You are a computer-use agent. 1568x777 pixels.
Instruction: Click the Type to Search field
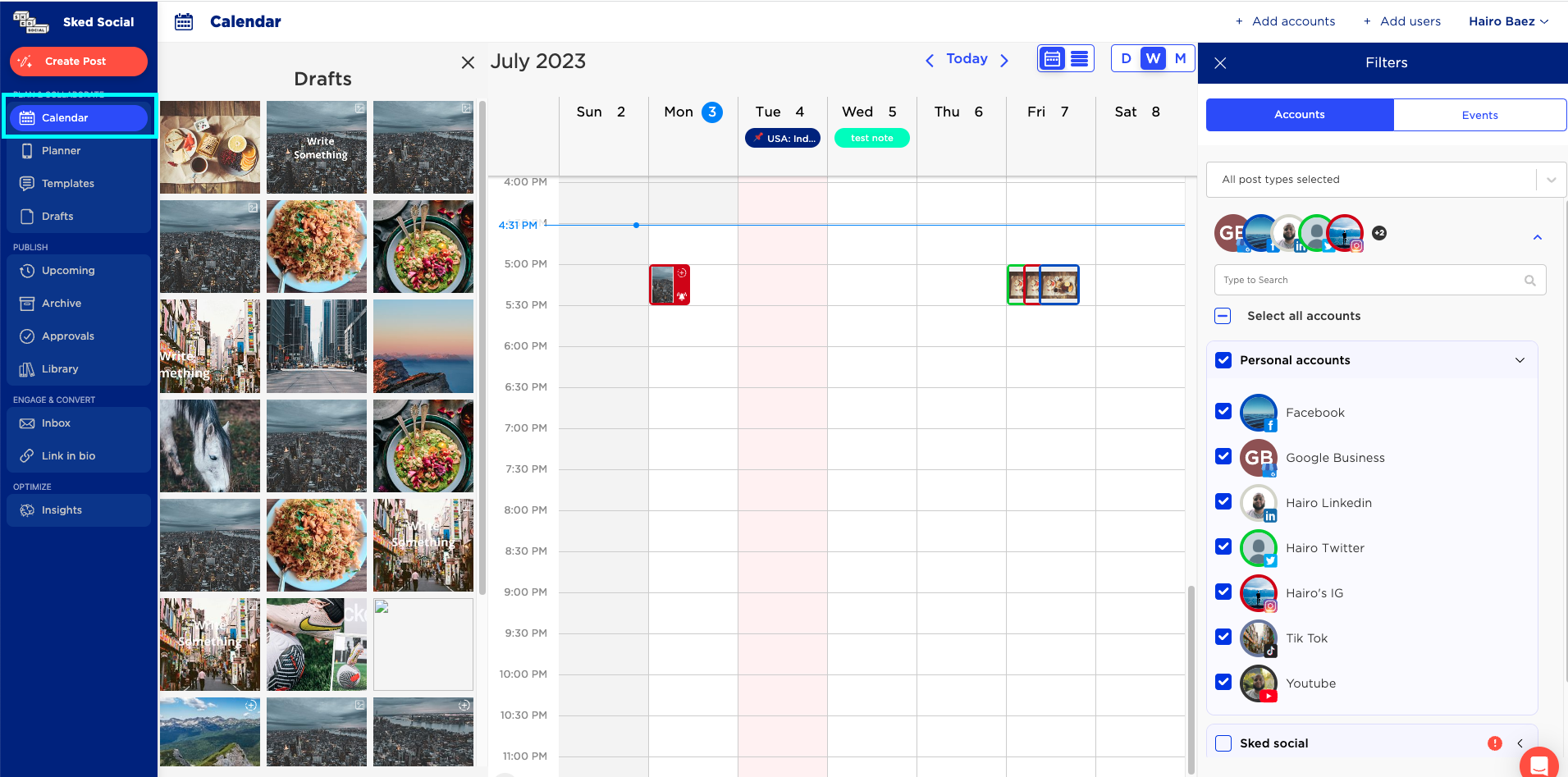tap(1380, 280)
